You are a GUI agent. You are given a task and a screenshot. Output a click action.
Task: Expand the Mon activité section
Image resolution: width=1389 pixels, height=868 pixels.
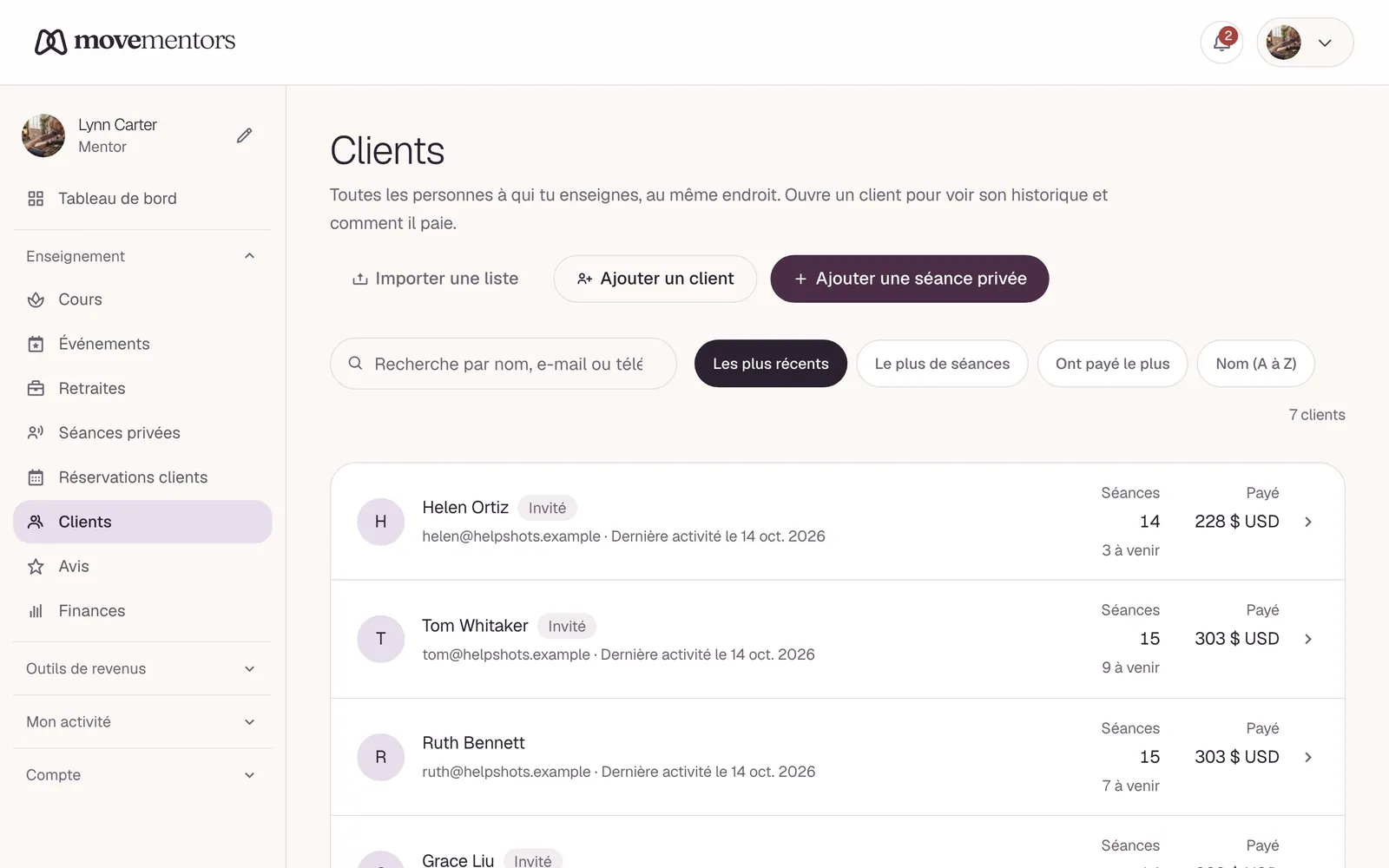[x=142, y=722]
